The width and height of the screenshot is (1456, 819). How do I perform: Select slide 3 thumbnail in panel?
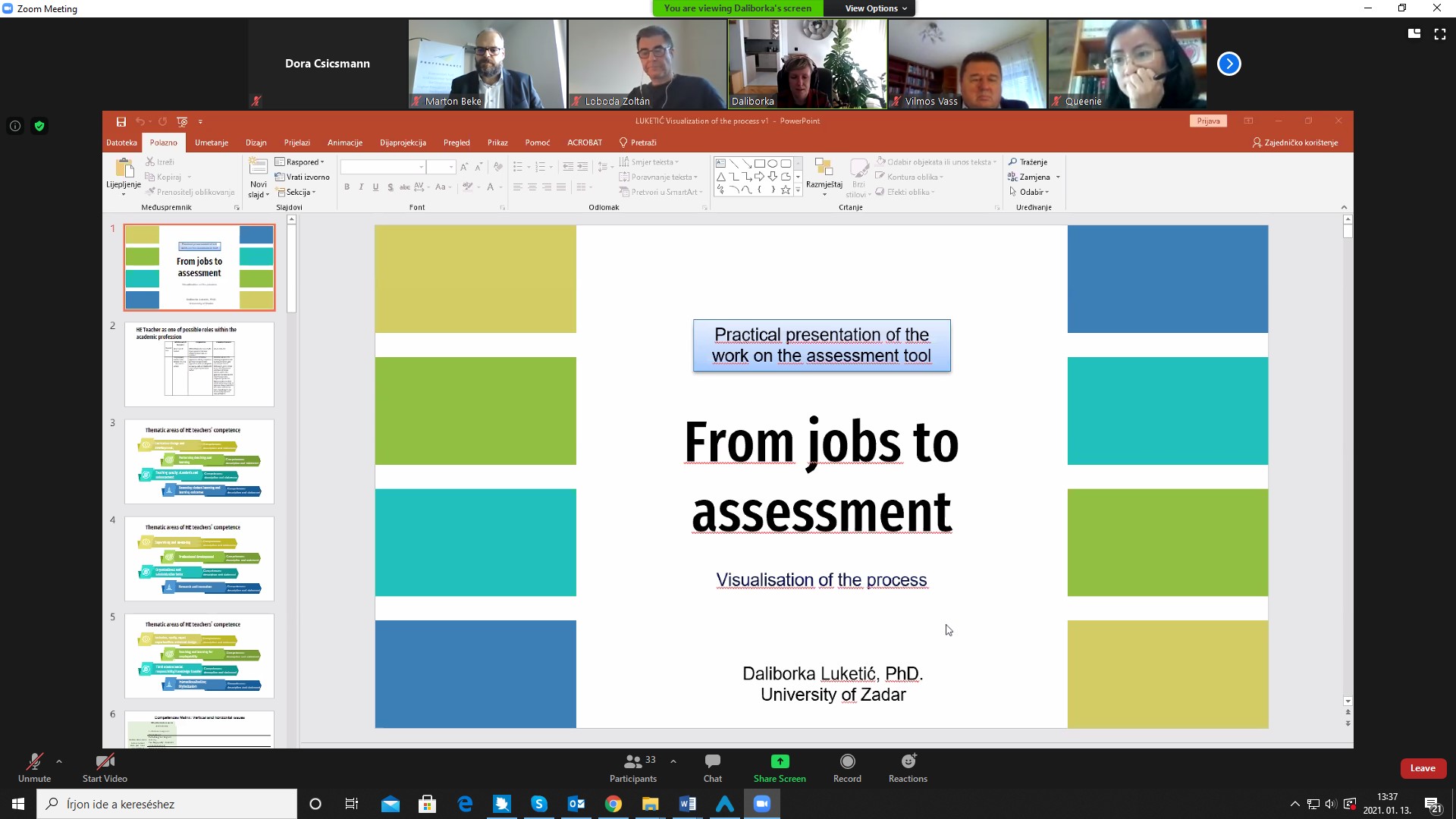pos(199,461)
